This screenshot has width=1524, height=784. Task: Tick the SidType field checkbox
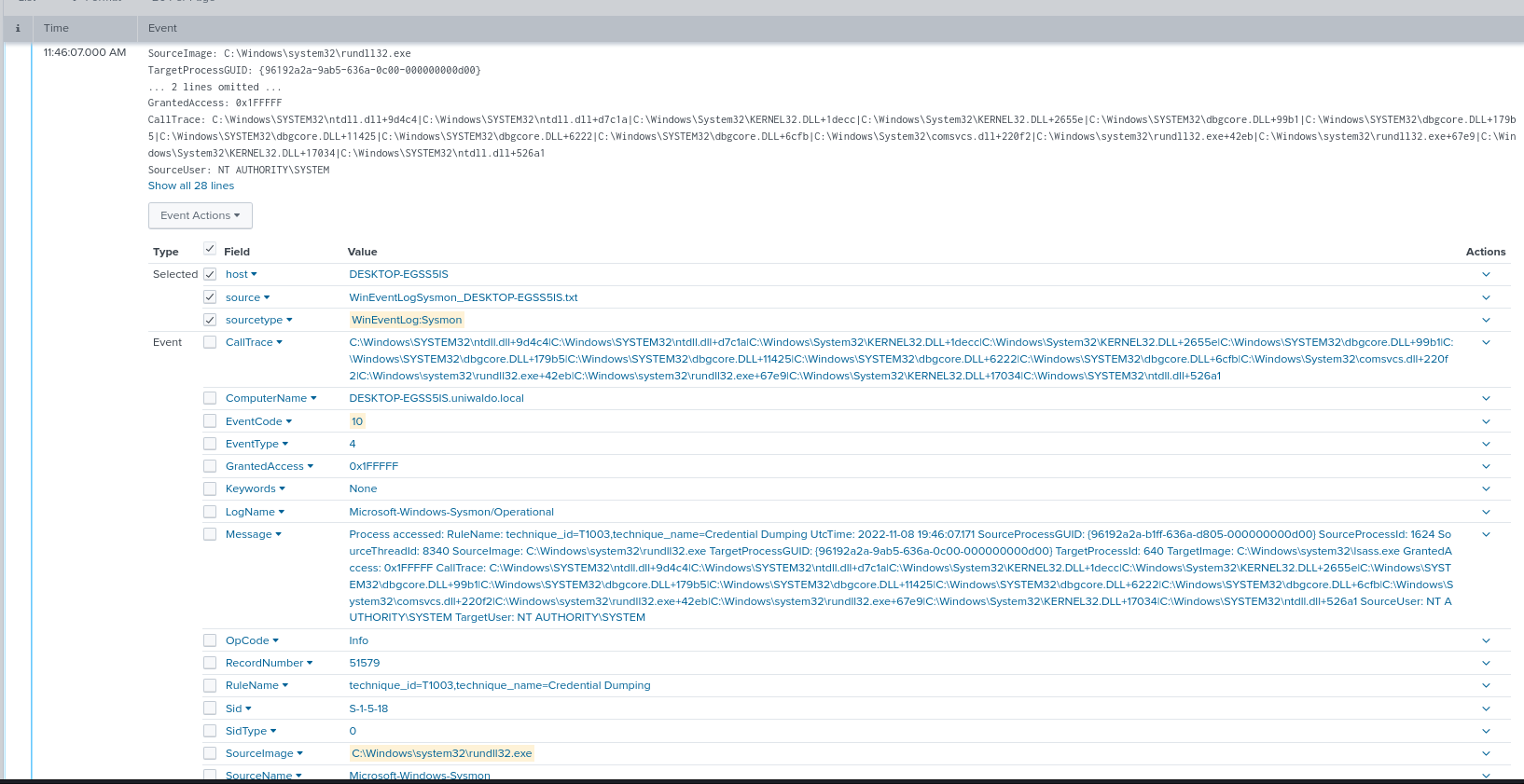pos(210,731)
